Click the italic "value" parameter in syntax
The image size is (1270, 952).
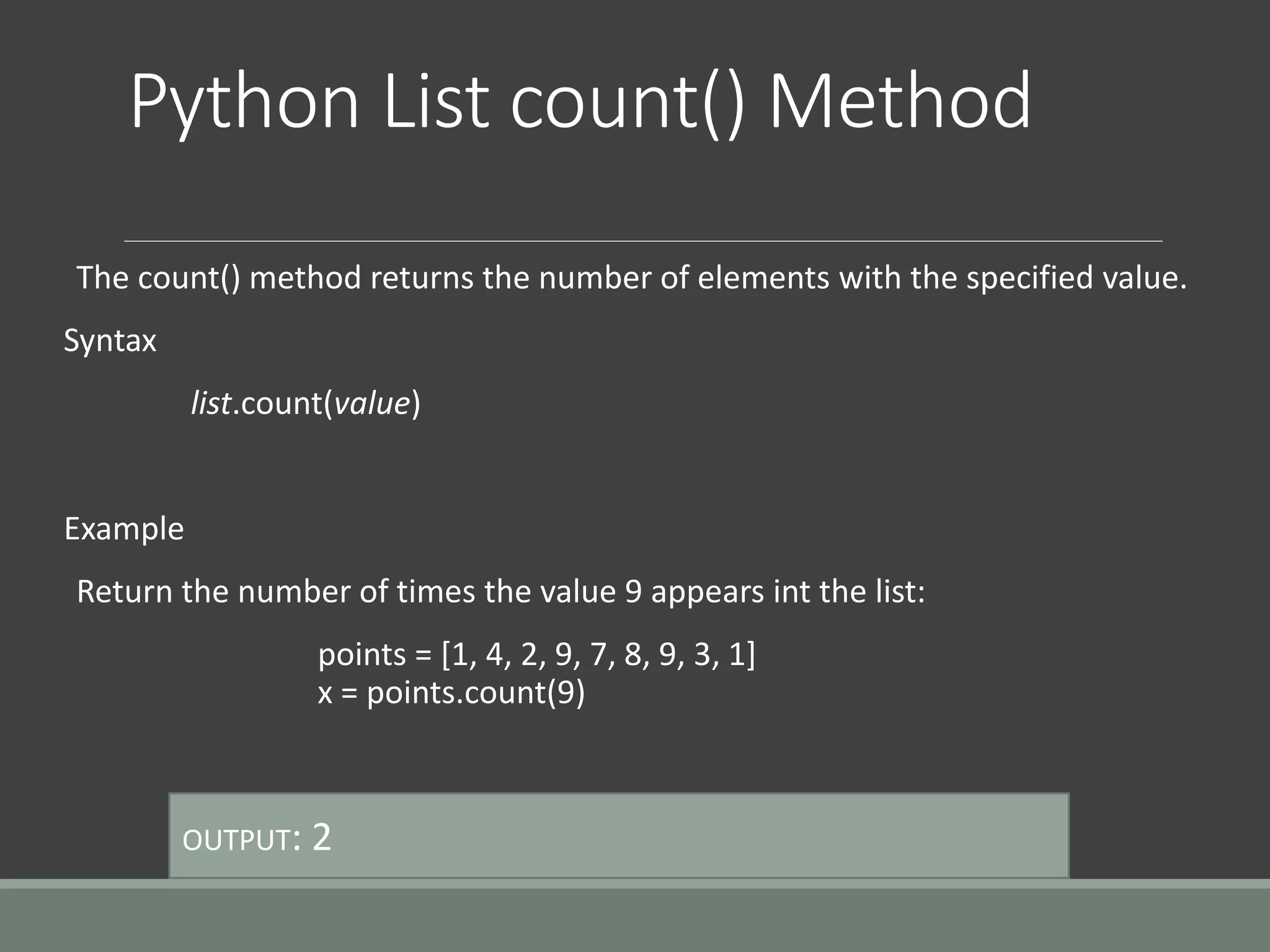coord(372,403)
